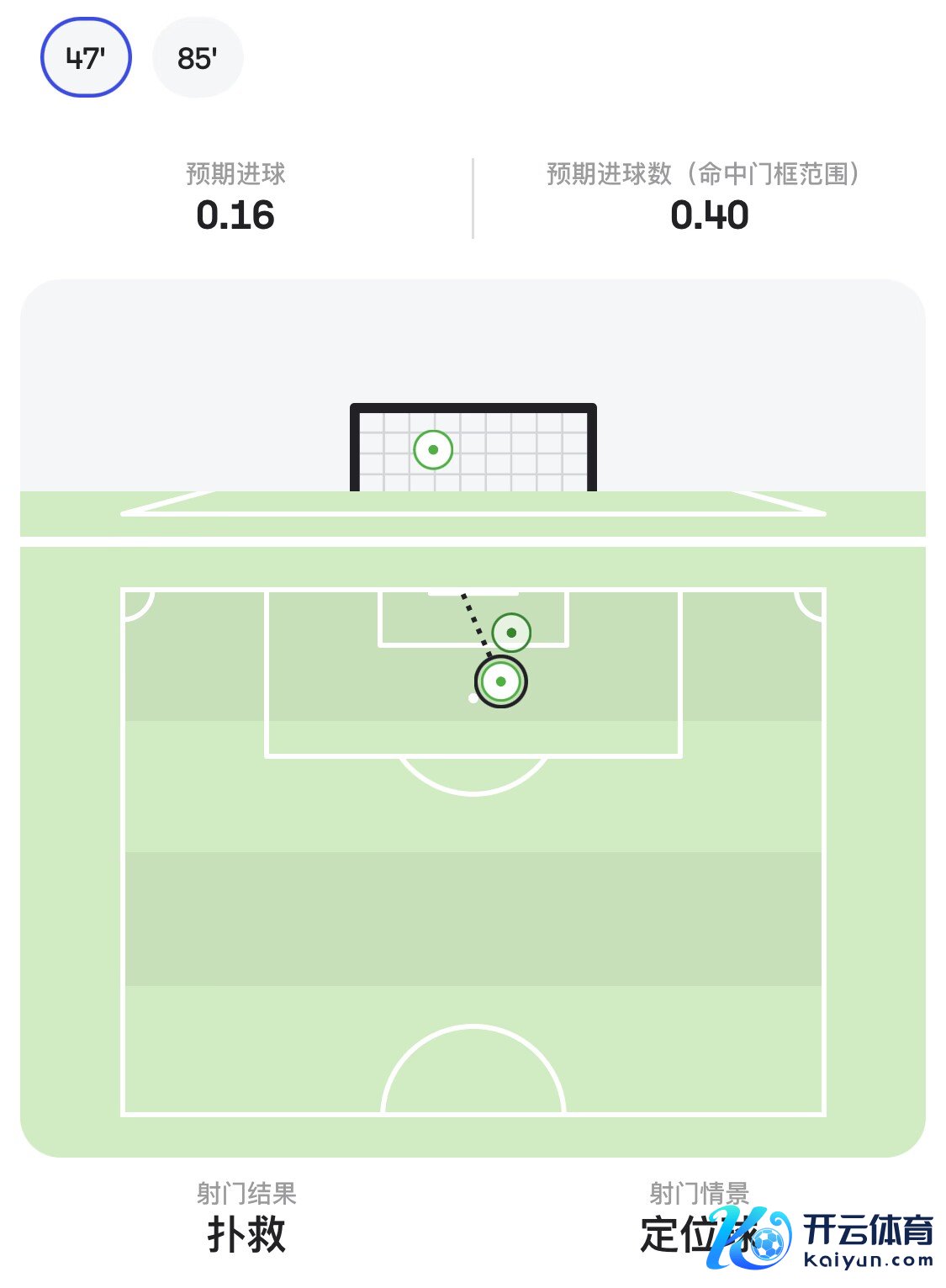Open the kaiyun.com link text
The width and height of the screenshot is (946, 1288).
(868, 1260)
